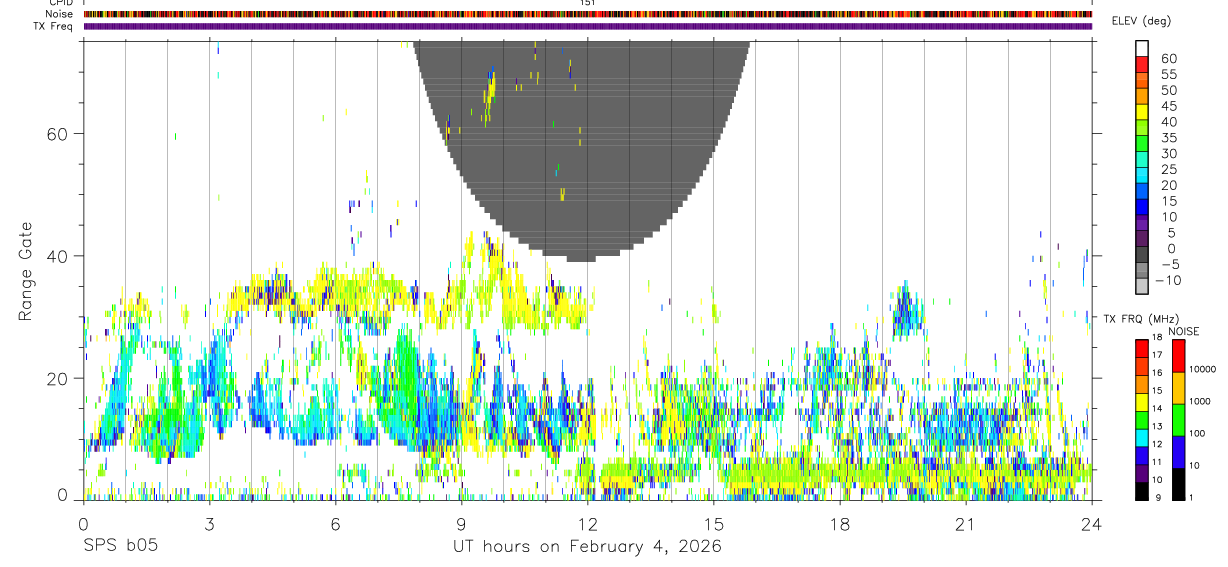Click the 'Noise' row label at top left
Screen dimensions: 1228x567
point(60,14)
